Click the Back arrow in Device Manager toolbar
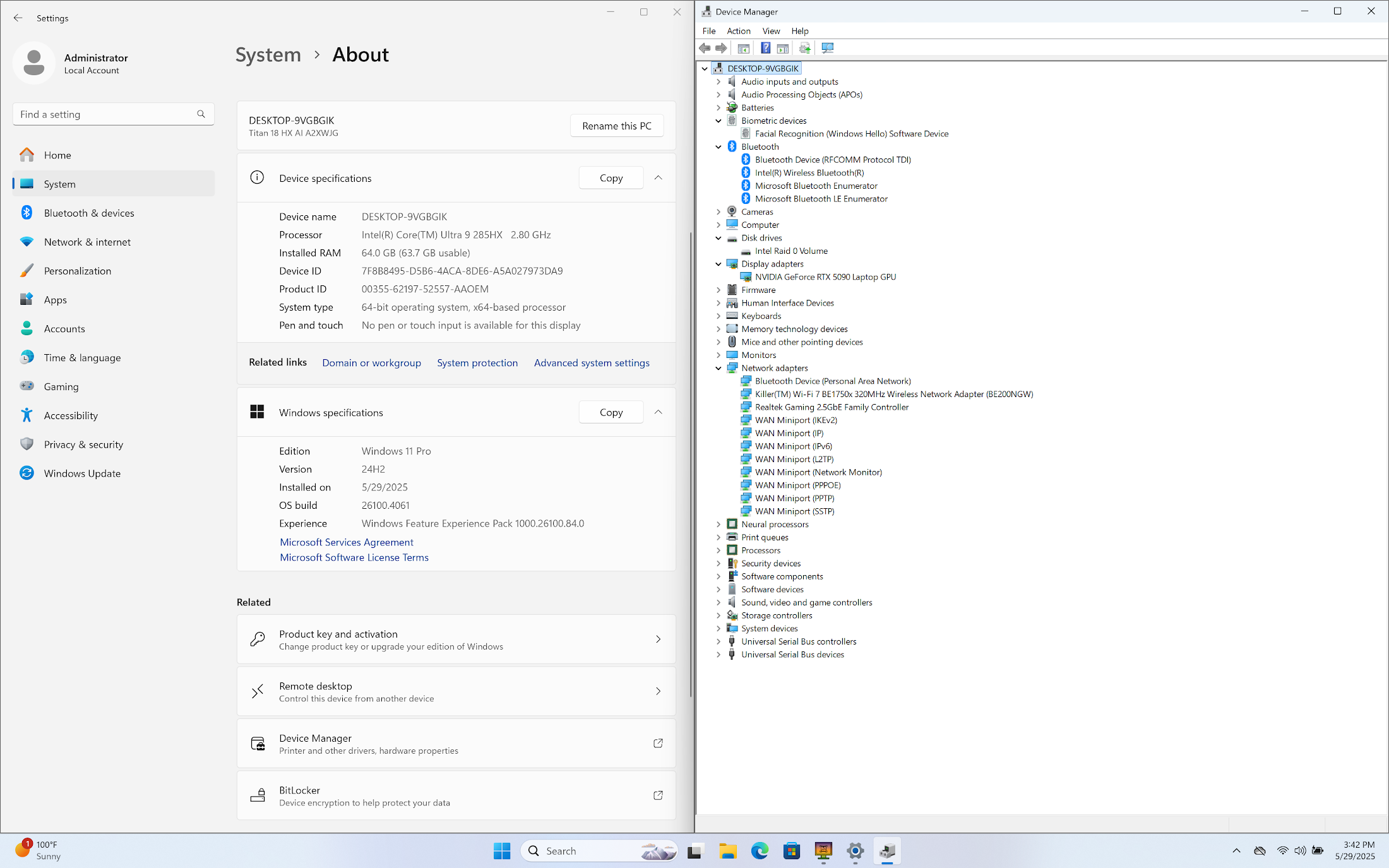Viewport: 1389px width, 868px height. point(705,48)
